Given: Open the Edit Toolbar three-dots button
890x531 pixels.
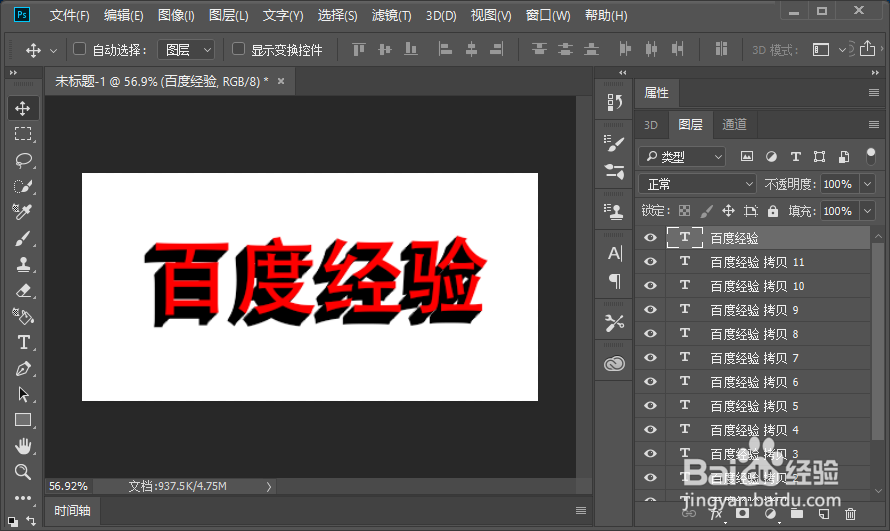Looking at the screenshot, I should [23, 498].
